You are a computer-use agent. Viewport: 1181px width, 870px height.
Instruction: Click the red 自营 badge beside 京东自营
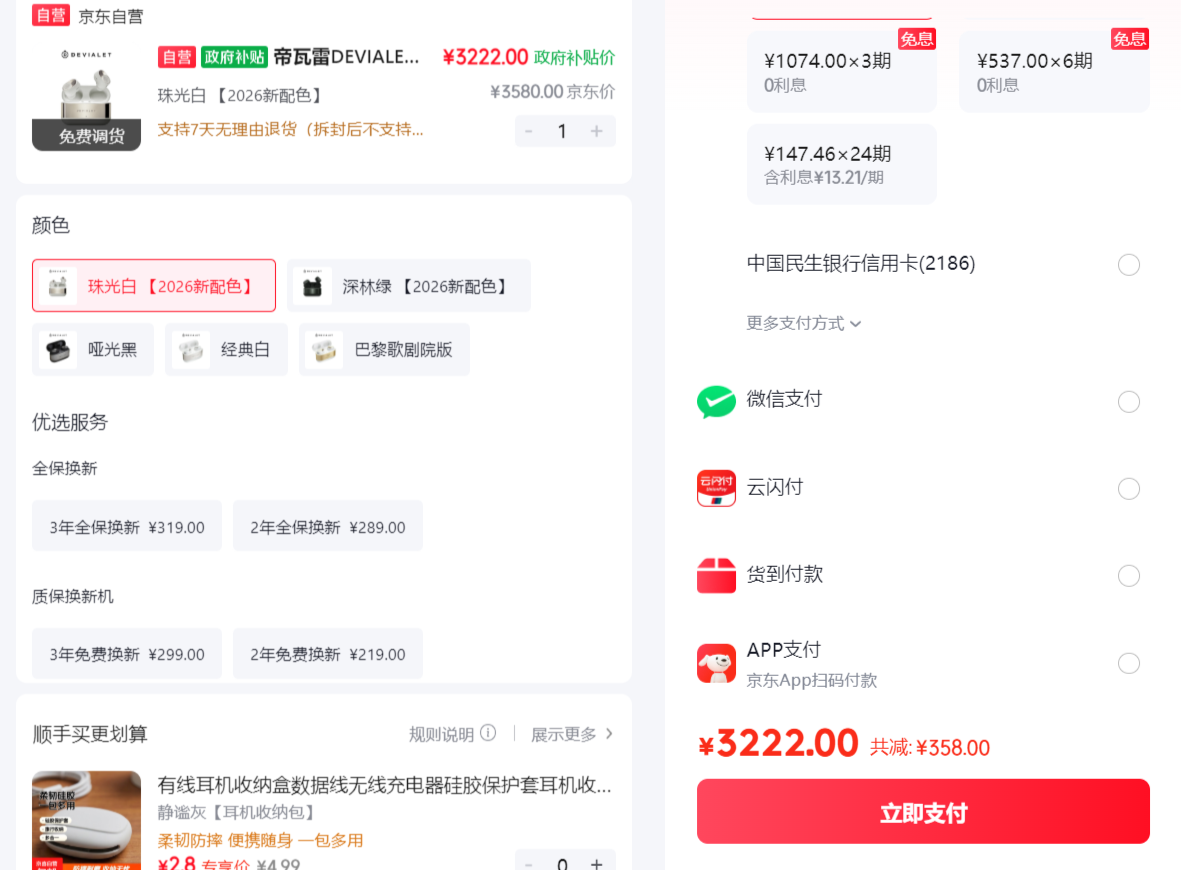tap(50, 15)
